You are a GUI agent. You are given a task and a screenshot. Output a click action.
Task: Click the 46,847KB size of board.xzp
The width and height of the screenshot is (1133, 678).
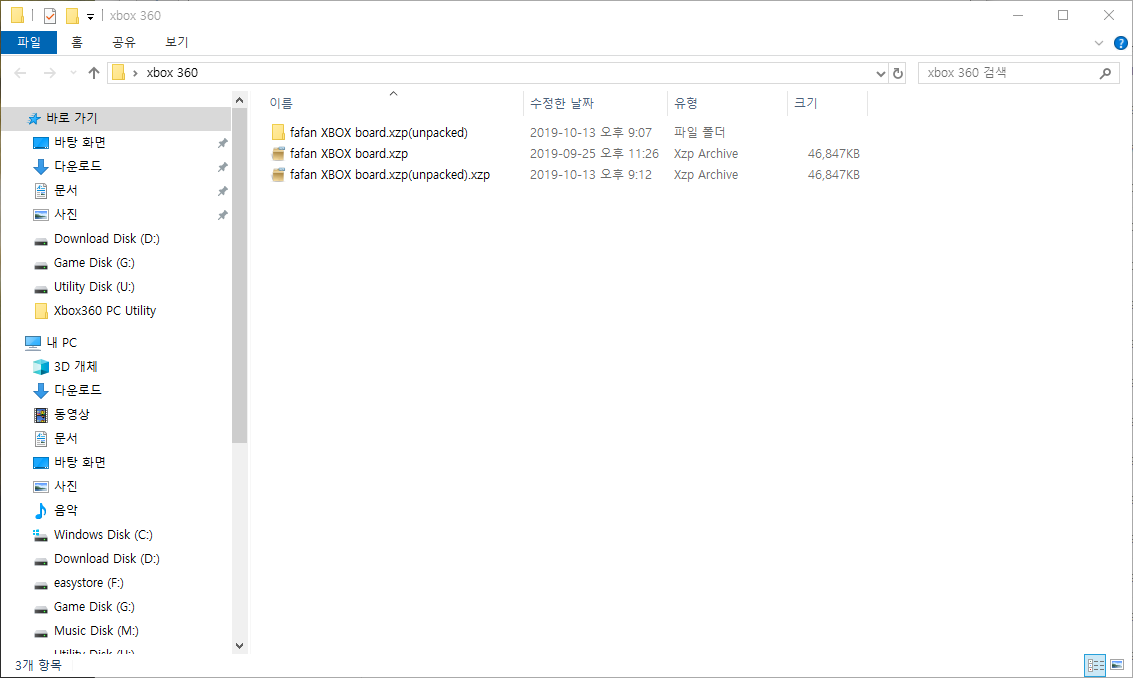point(834,153)
